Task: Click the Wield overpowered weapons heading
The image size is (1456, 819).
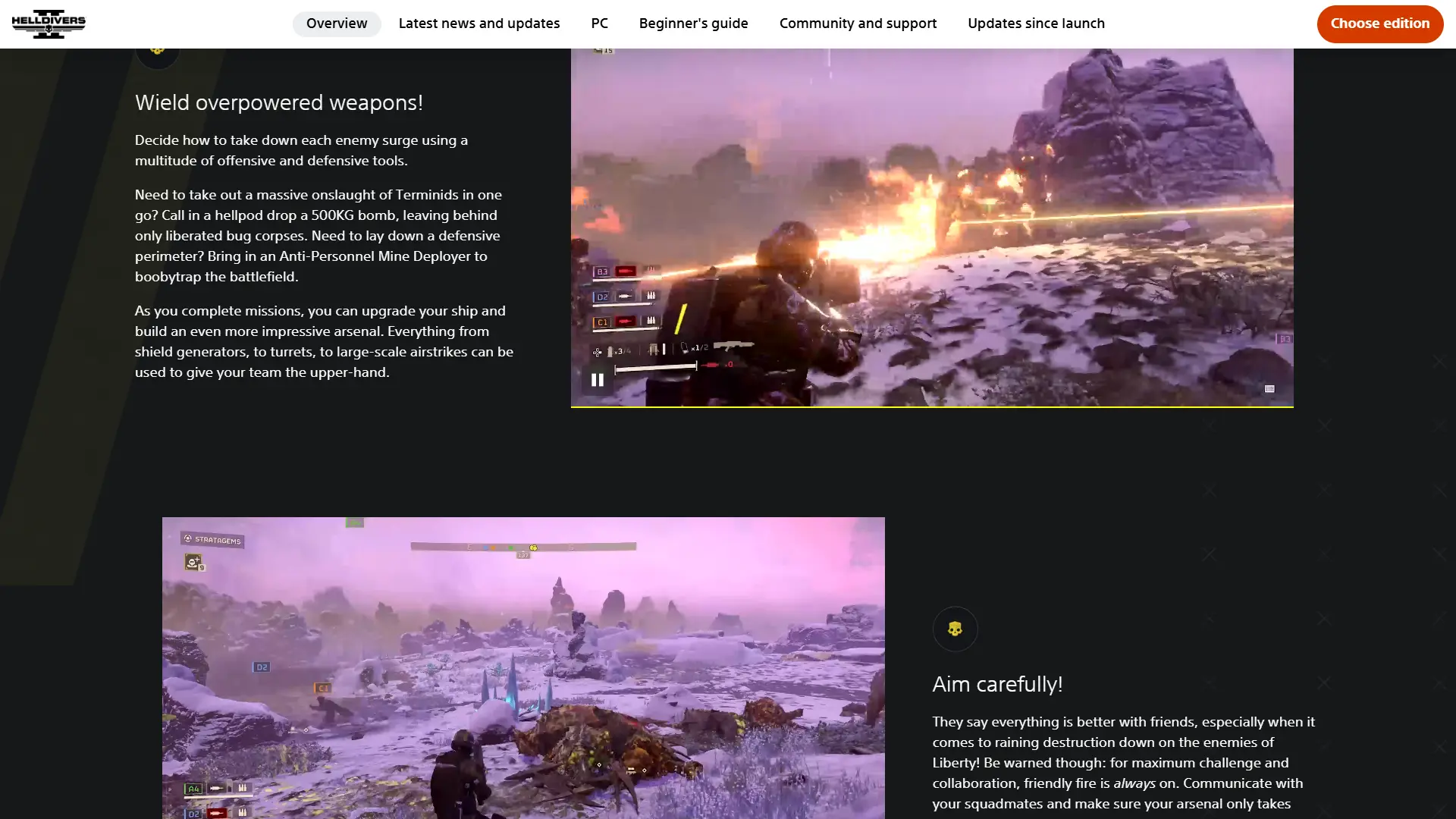Action: point(279,102)
